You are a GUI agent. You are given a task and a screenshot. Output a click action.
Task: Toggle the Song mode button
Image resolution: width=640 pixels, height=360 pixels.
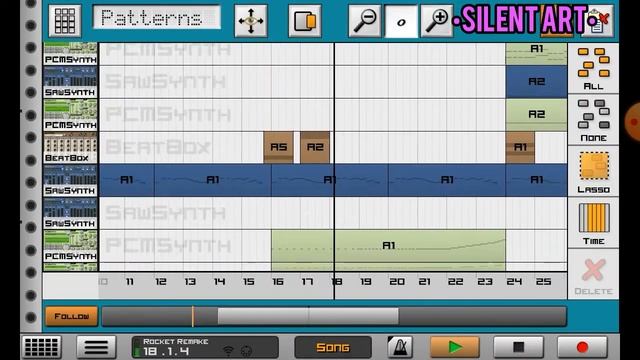333,347
